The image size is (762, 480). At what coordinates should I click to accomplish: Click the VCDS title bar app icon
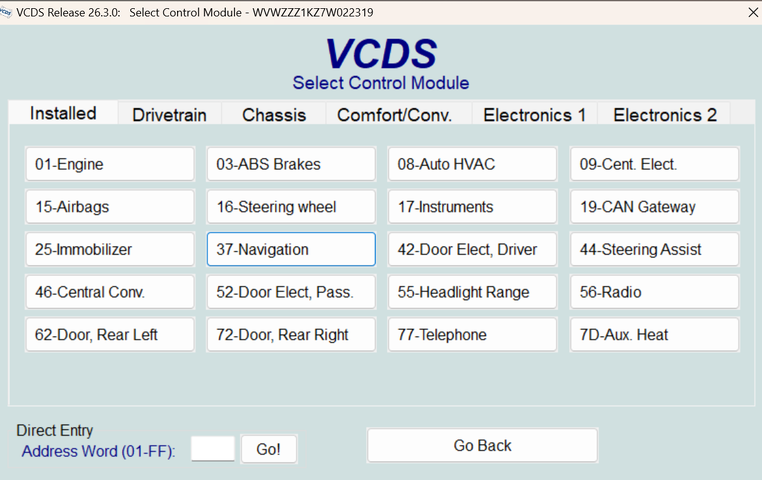point(6,13)
